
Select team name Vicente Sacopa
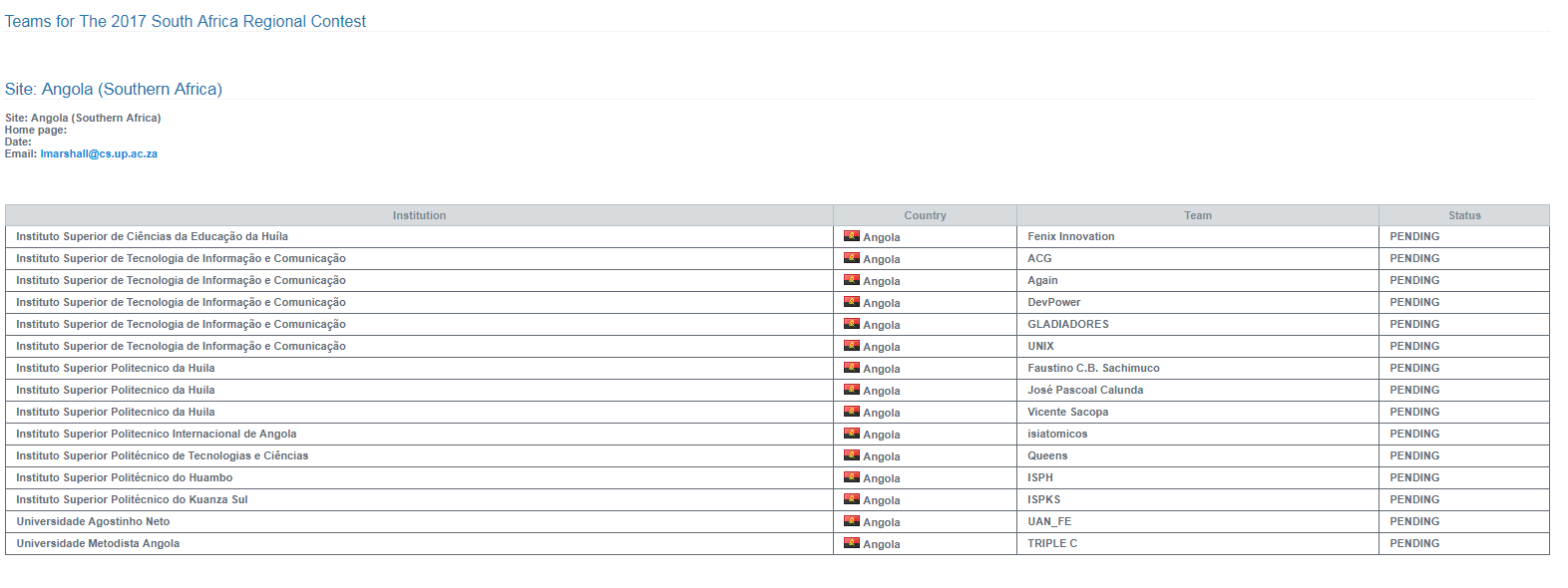(1068, 412)
